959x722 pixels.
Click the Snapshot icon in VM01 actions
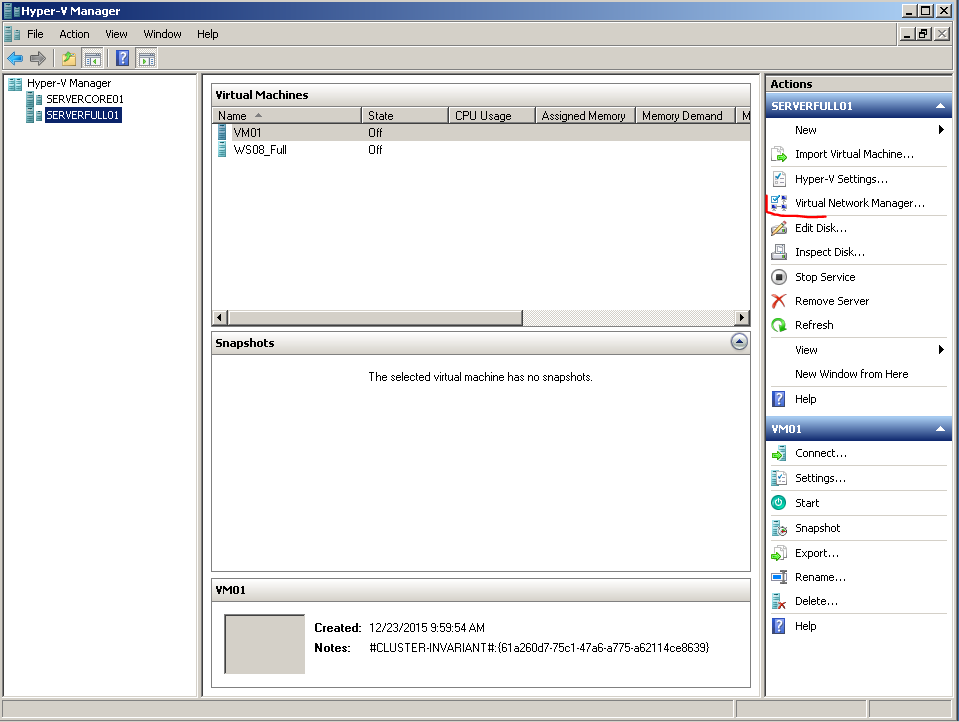[779, 528]
